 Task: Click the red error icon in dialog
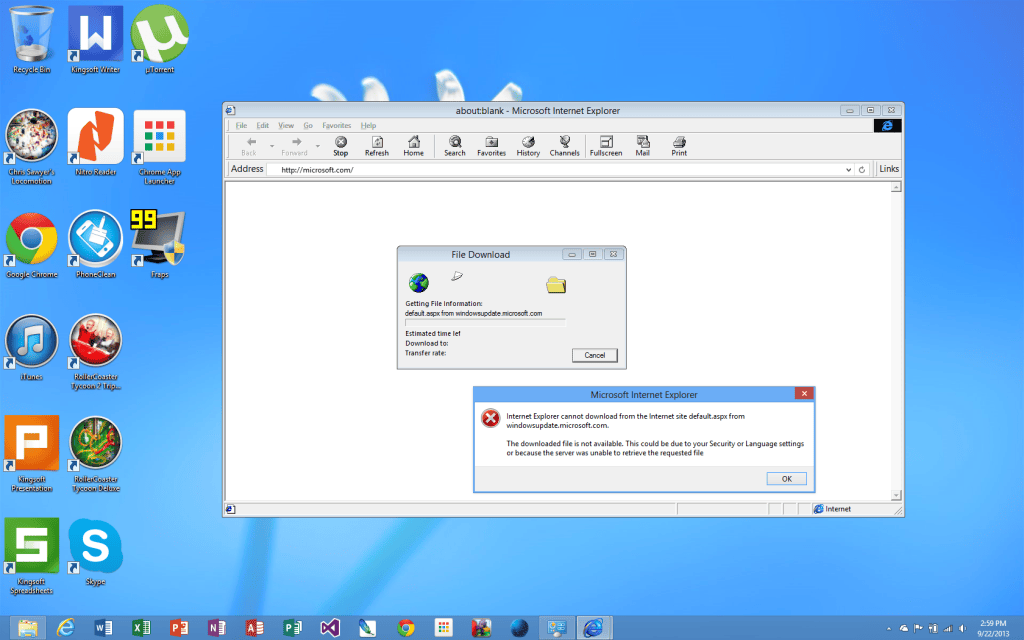490,418
